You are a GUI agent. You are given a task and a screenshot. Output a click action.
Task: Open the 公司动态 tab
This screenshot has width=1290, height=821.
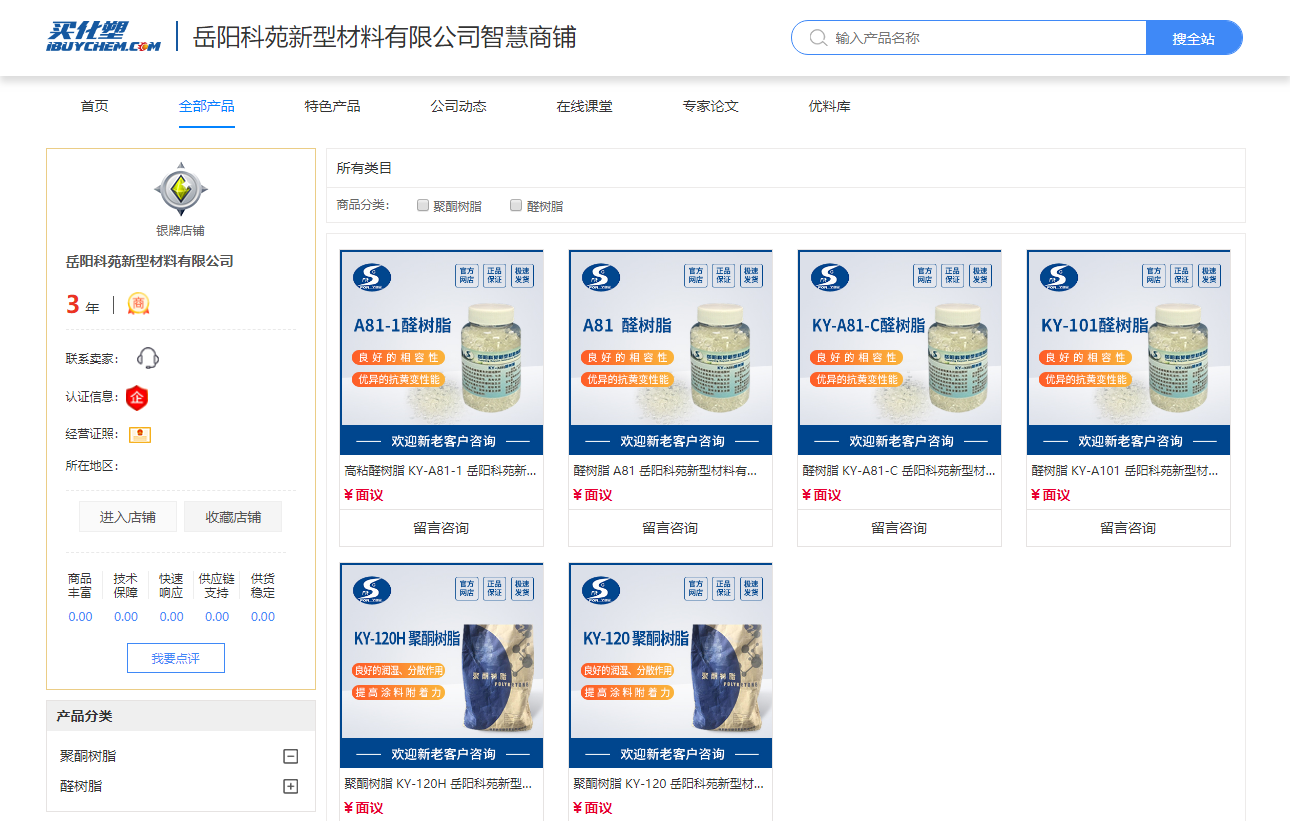coord(459,106)
